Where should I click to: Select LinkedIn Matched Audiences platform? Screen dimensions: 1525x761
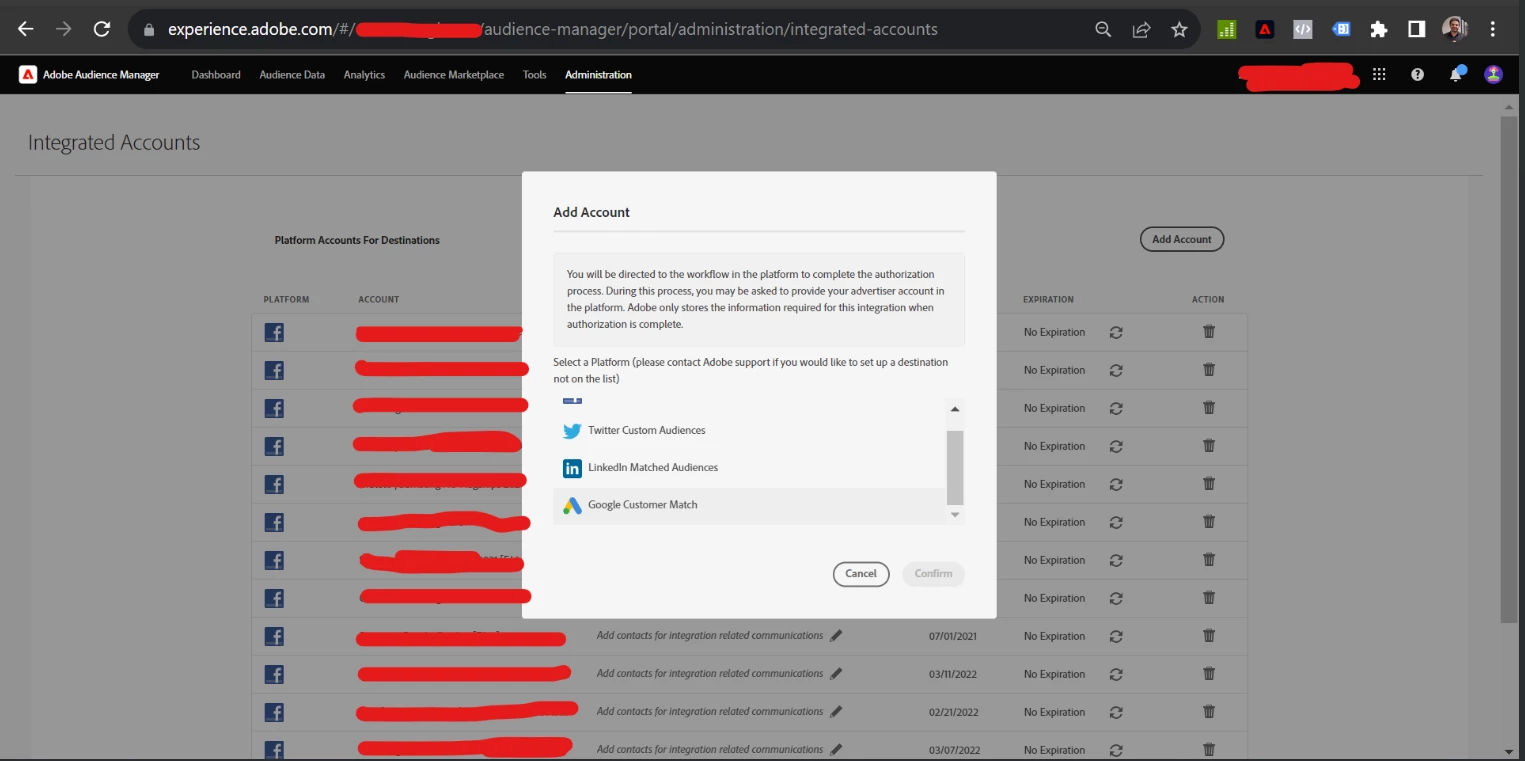coord(749,468)
